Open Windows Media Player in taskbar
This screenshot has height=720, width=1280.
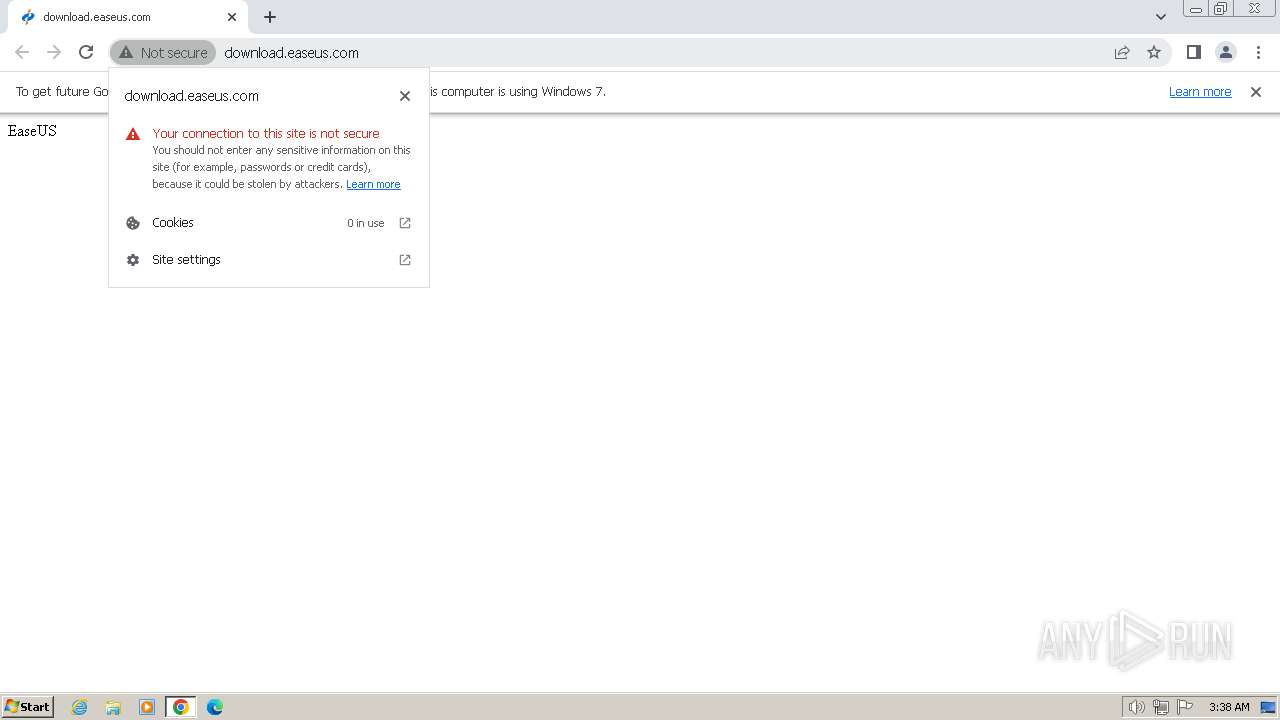pyautogui.click(x=147, y=707)
